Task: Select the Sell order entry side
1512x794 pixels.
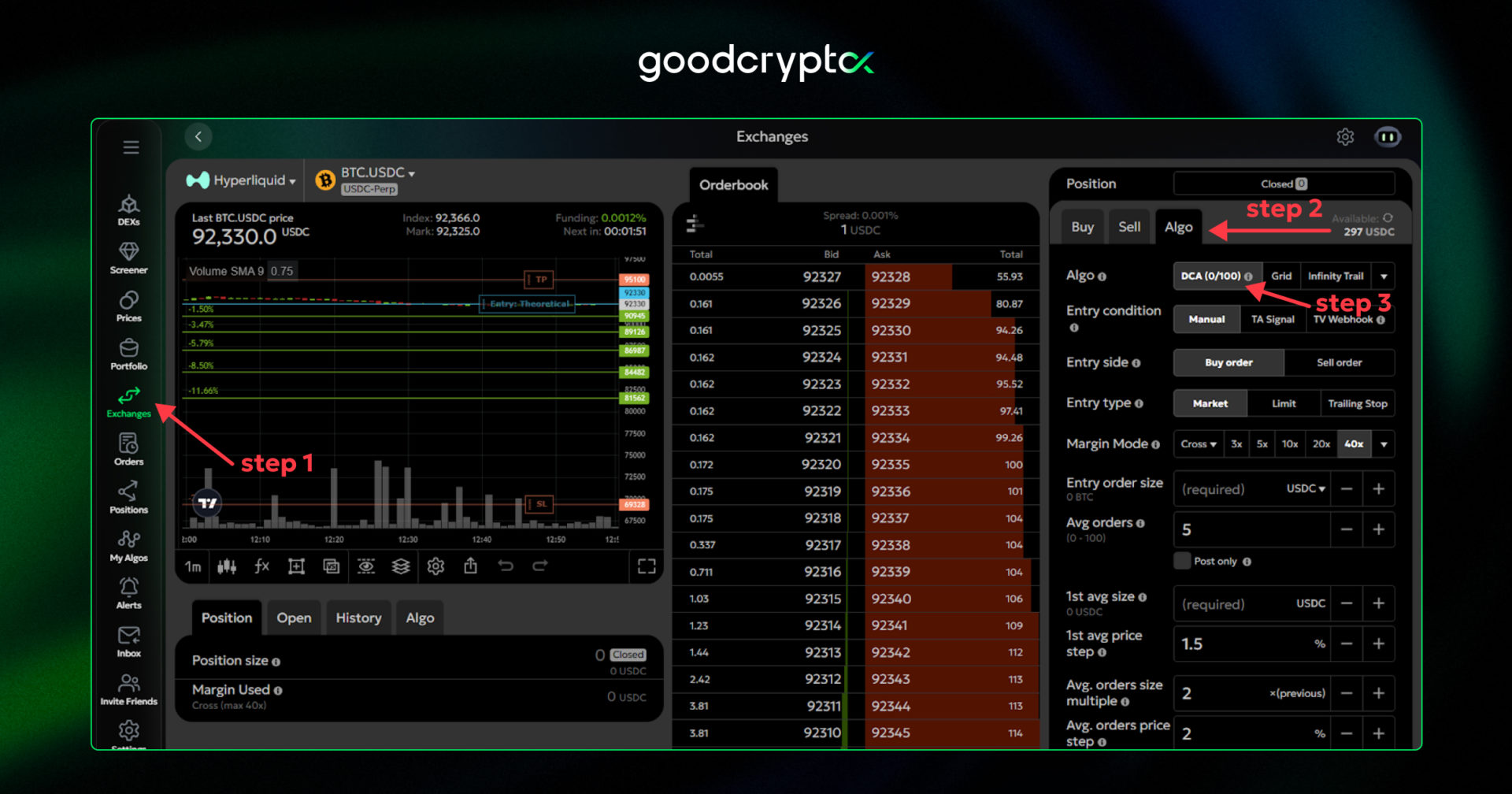Action: pos(1339,362)
